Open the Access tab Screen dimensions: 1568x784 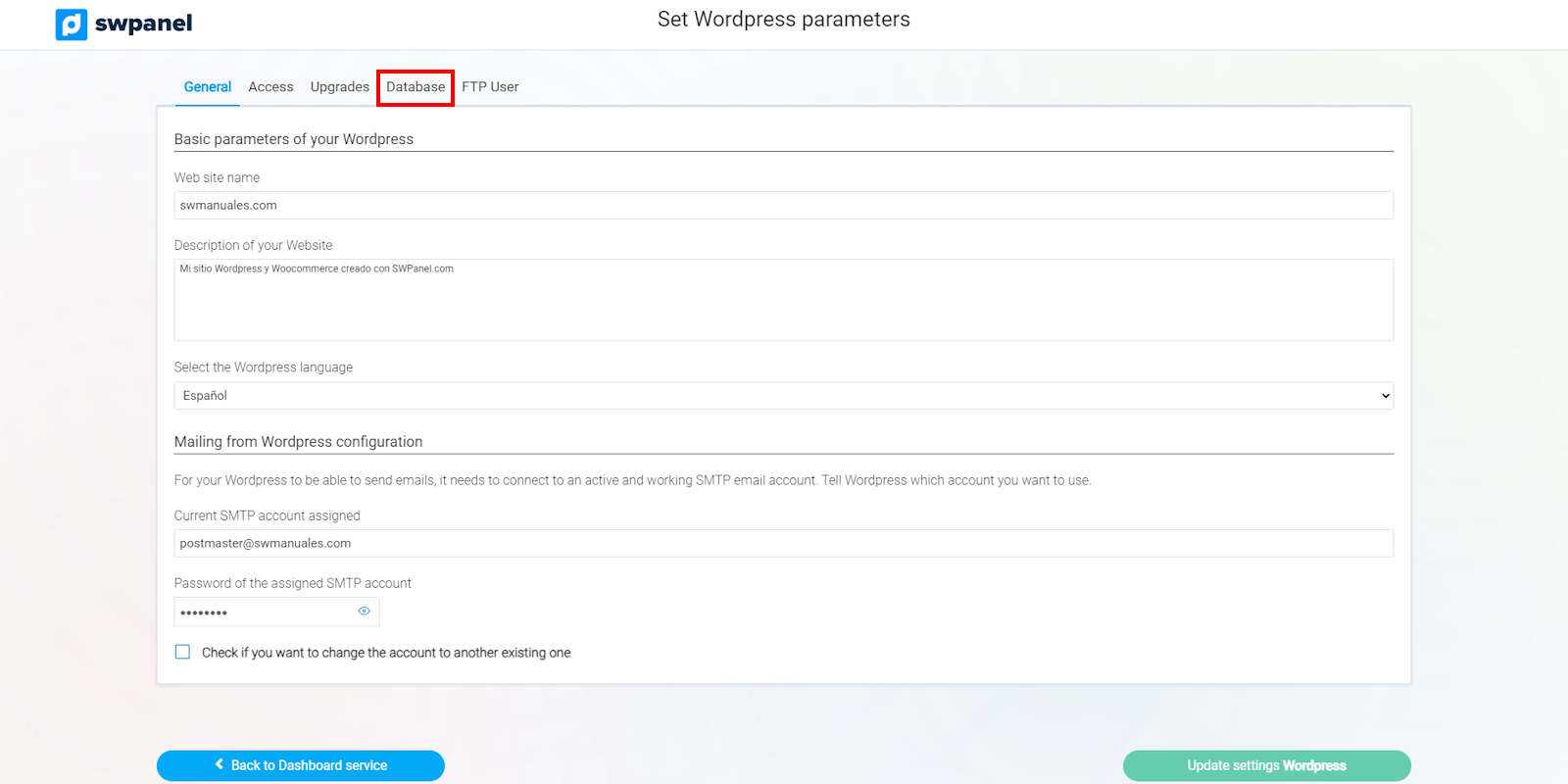(x=270, y=87)
